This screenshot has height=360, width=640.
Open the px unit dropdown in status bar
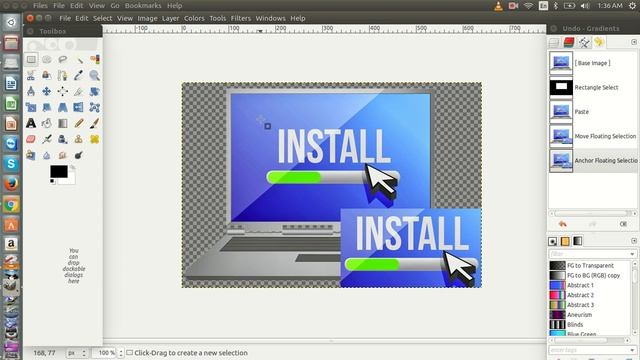coord(77,353)
